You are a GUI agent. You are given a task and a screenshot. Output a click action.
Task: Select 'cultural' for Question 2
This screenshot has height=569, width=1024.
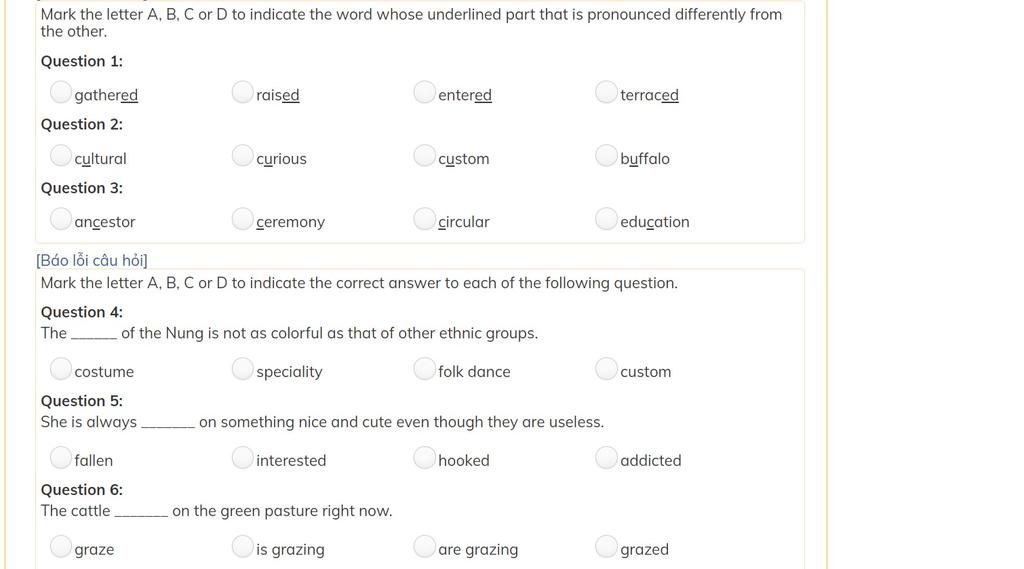[61, 155]
